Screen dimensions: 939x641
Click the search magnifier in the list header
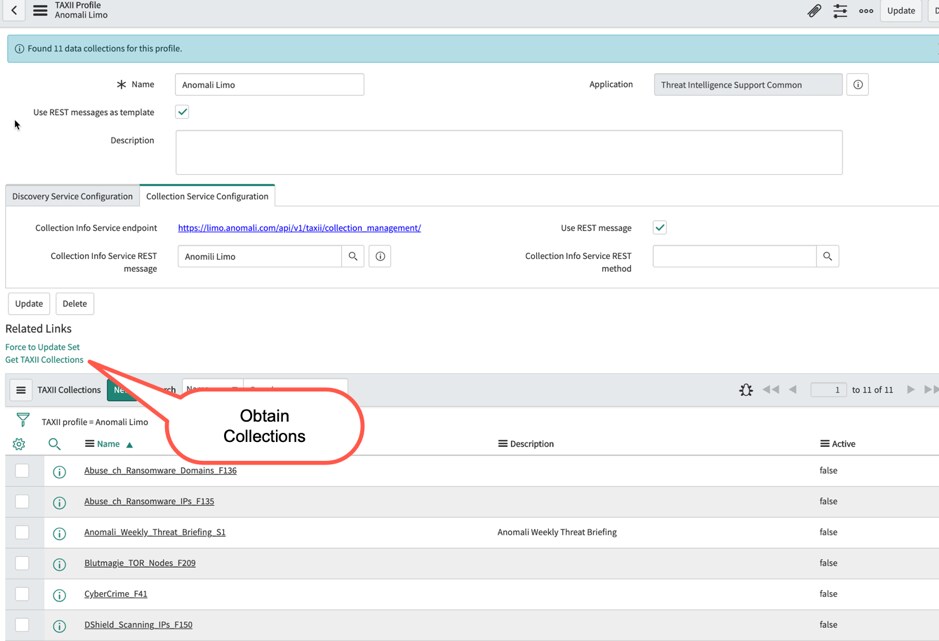click(55, 443)
